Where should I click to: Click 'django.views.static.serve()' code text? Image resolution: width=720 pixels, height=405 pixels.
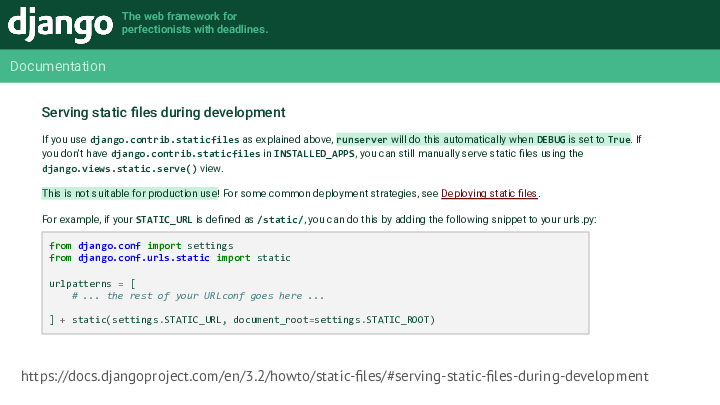pyautogui.click(x=119, y=169)
